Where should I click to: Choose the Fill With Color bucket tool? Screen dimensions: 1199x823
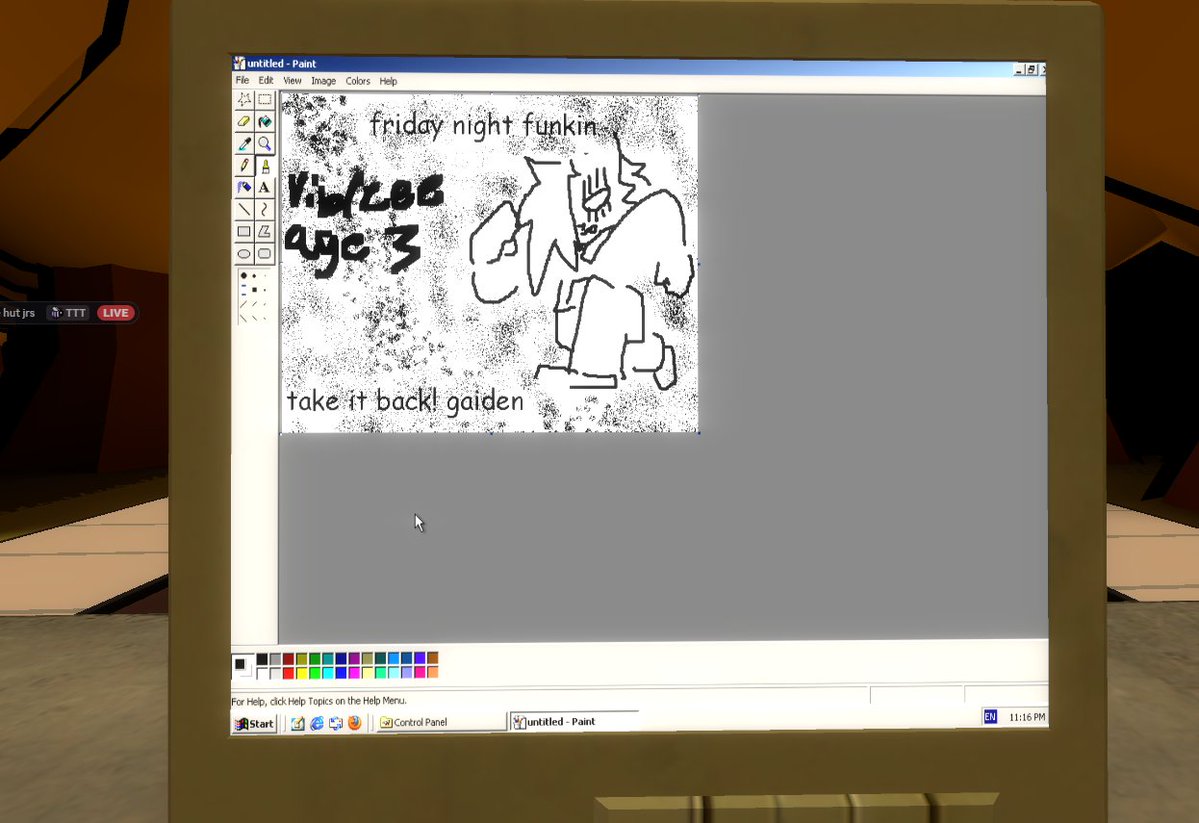pyautogui.click(x=265, y=122)
